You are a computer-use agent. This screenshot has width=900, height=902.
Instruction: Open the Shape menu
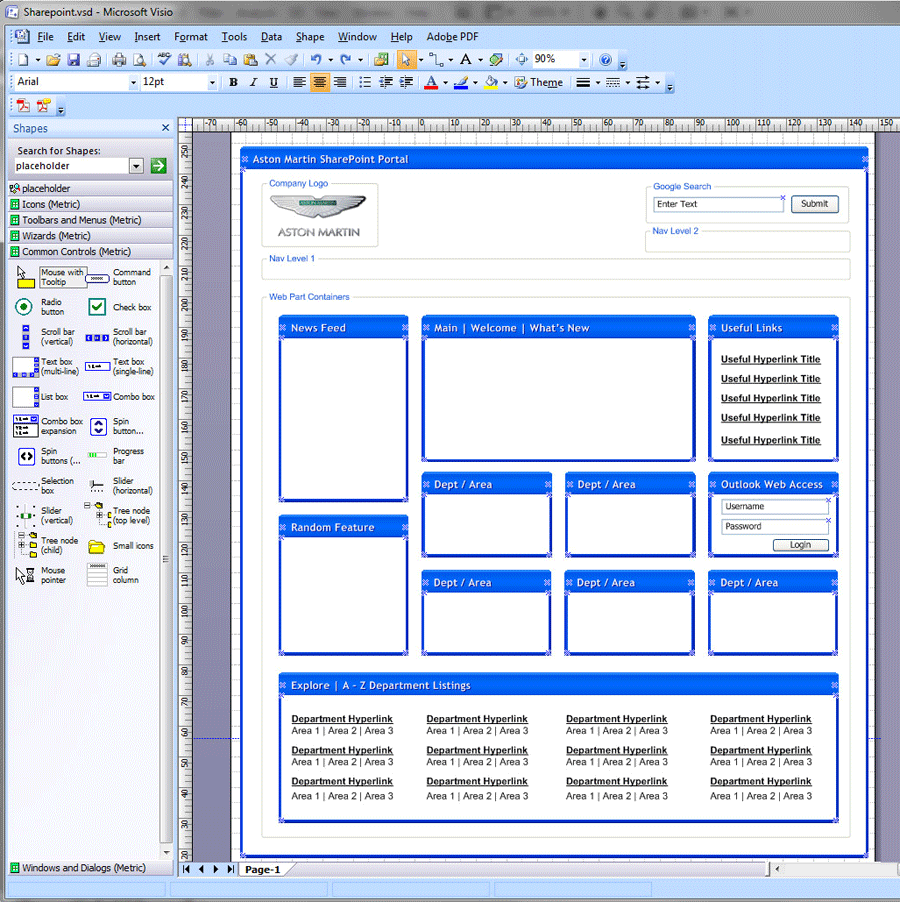(310, 37)
